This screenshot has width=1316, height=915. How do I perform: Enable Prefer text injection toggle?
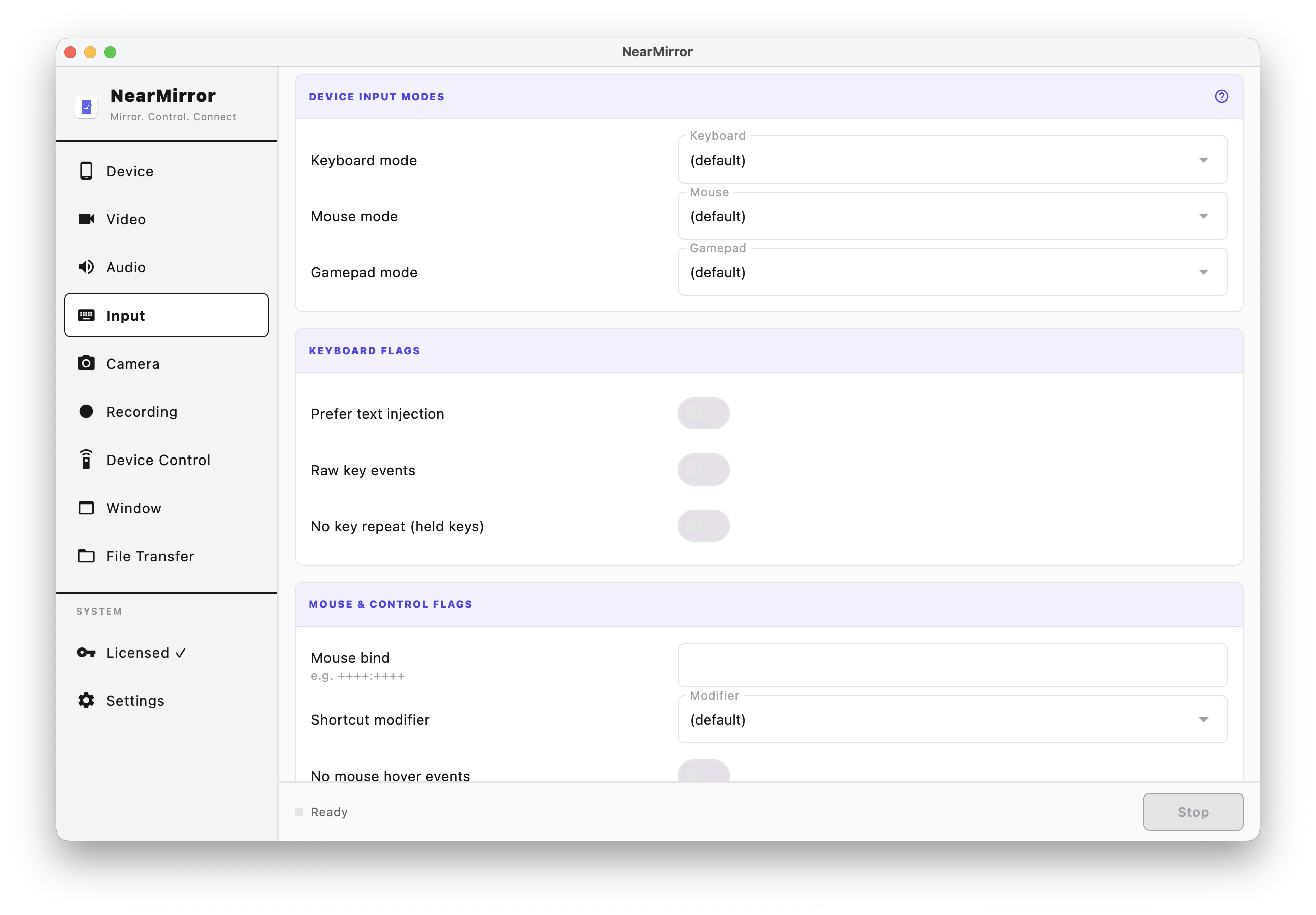pyautogui.click(x=703, y=413)
